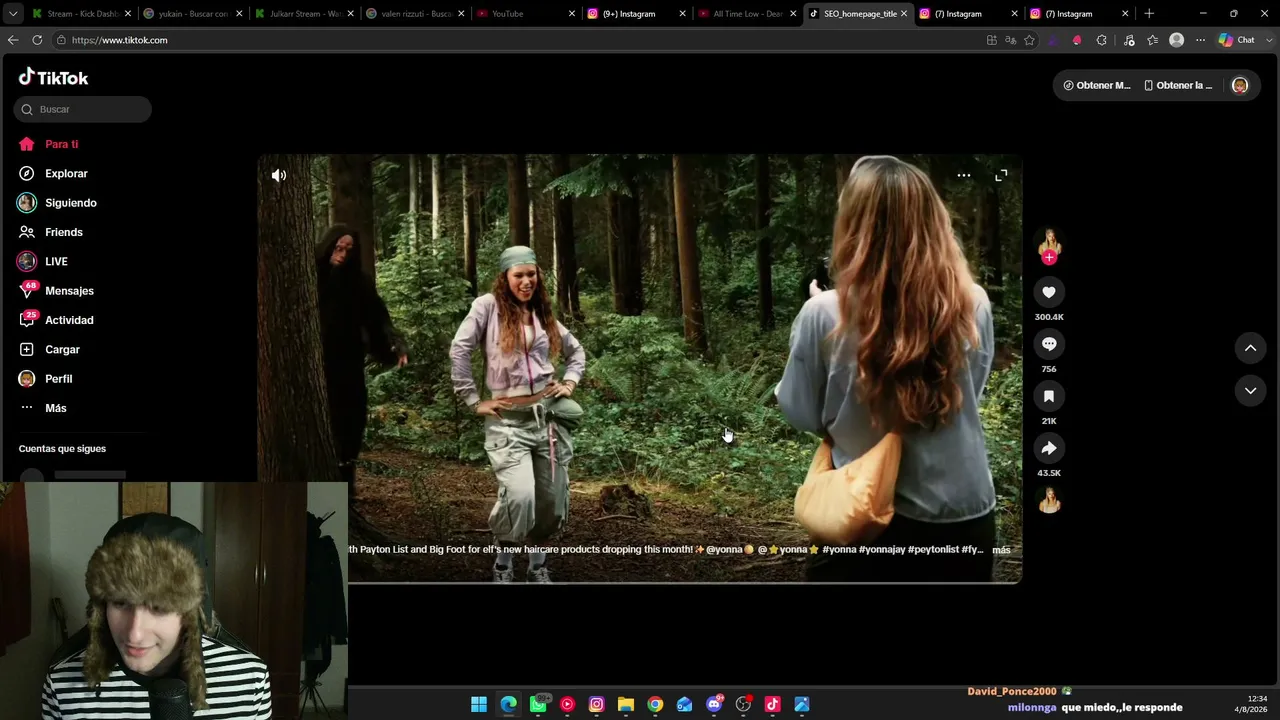Open the browser extensions puzzle icon
Image resolution: width=1280 pixels, height=720 pixels.
(x=1102, y=40)
